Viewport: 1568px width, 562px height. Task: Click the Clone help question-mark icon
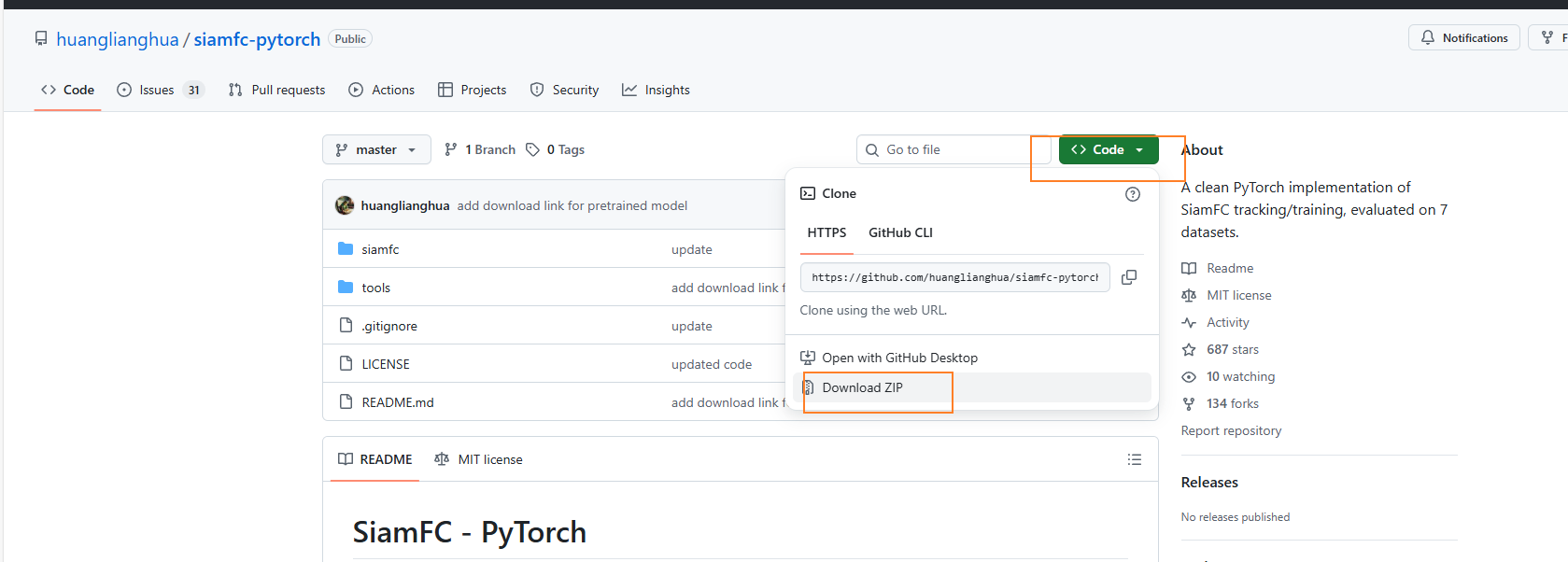(x=1133, y=194)
